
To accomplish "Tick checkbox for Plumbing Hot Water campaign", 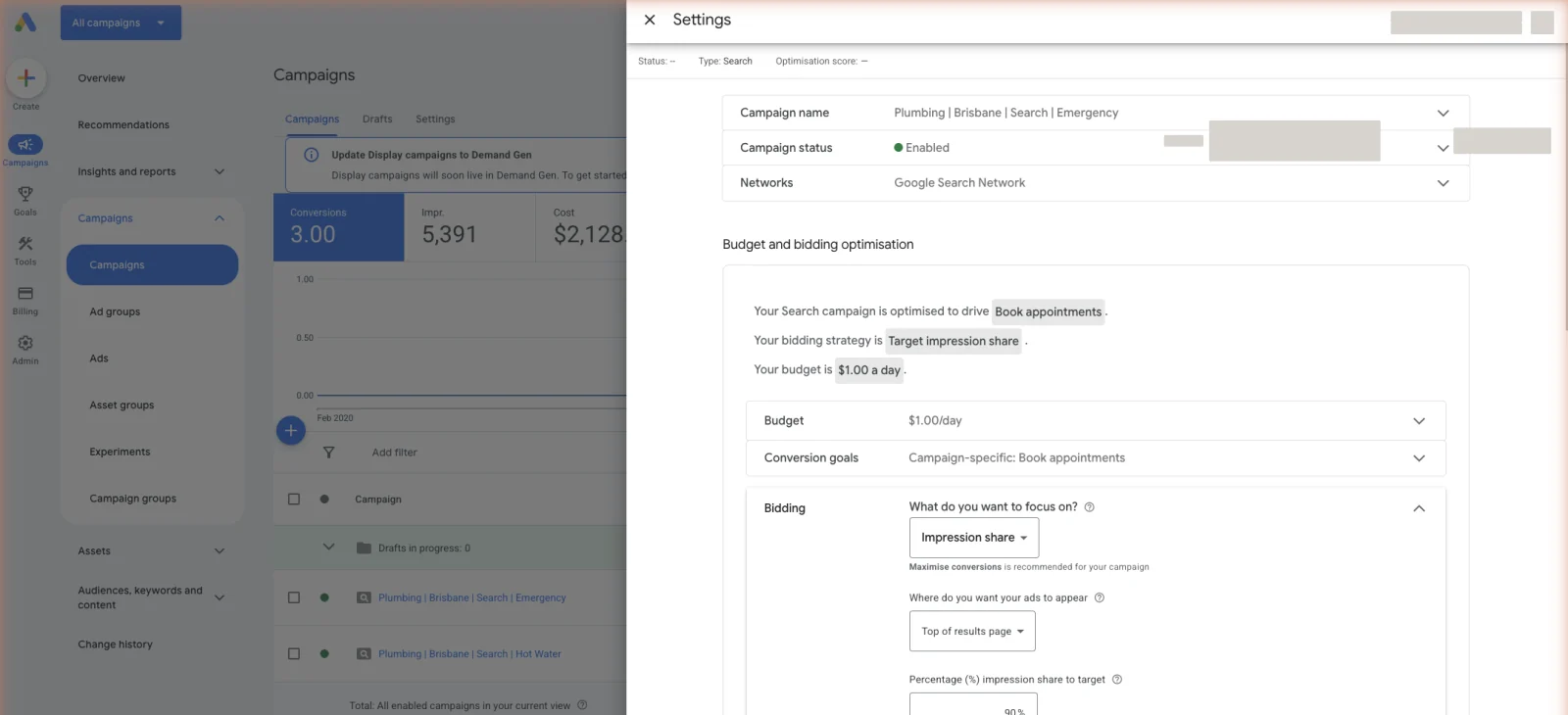I will click(294, 654).
